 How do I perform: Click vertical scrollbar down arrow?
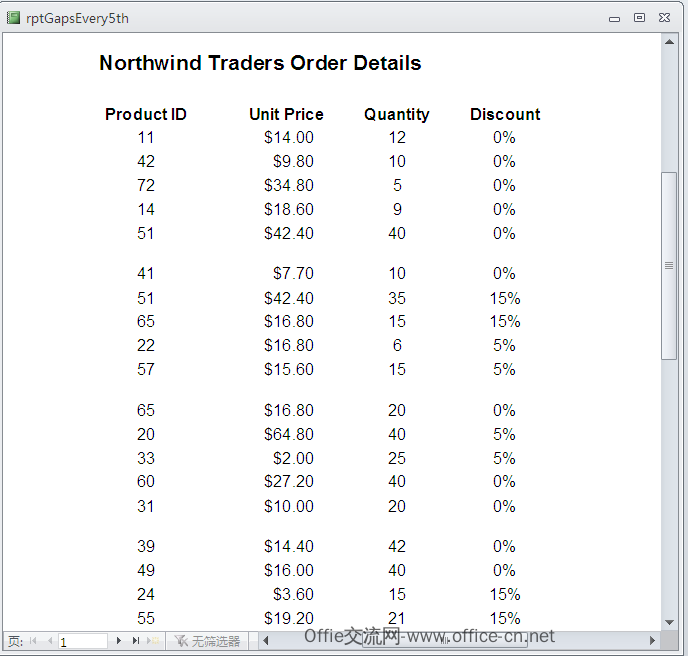[x=669, y=622]
